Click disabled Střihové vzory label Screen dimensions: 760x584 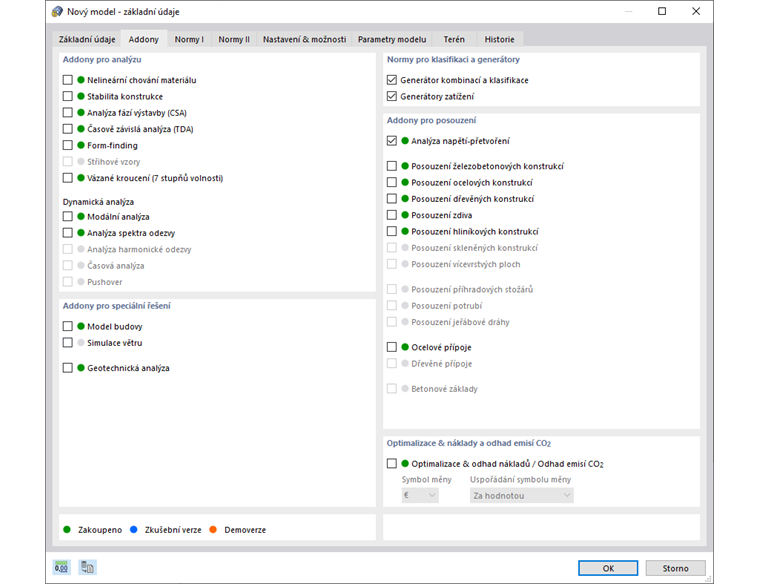pyautogui.click(x=113, y=161)
